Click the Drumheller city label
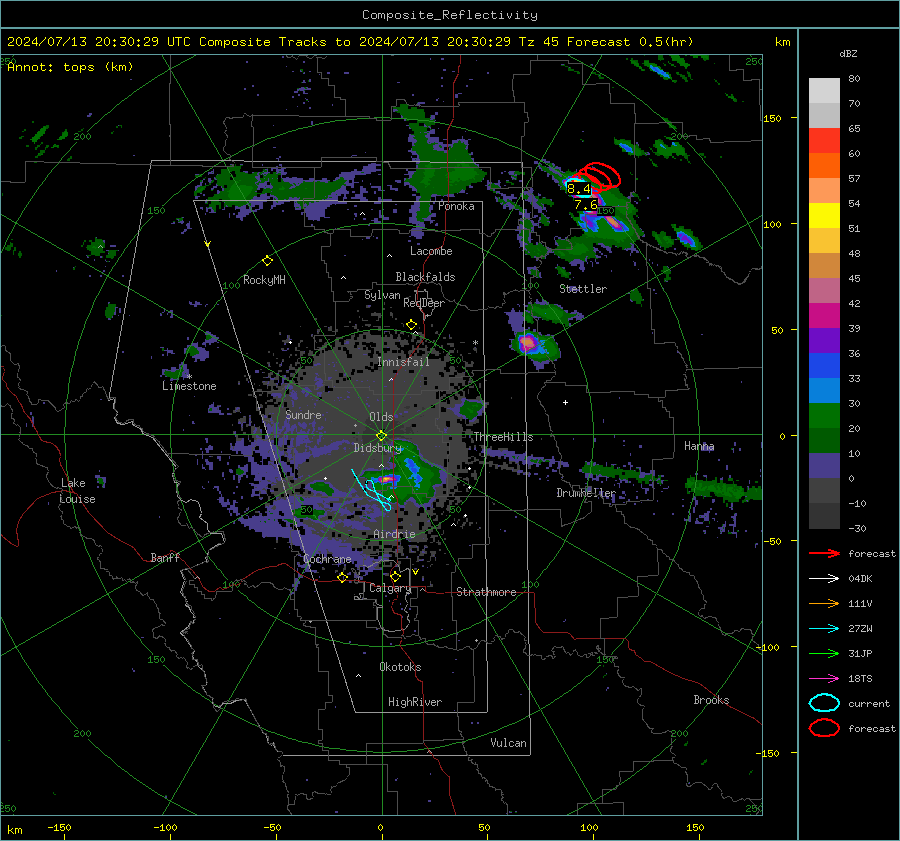Viewport: 900px width, 841px height. pos(586,493)
